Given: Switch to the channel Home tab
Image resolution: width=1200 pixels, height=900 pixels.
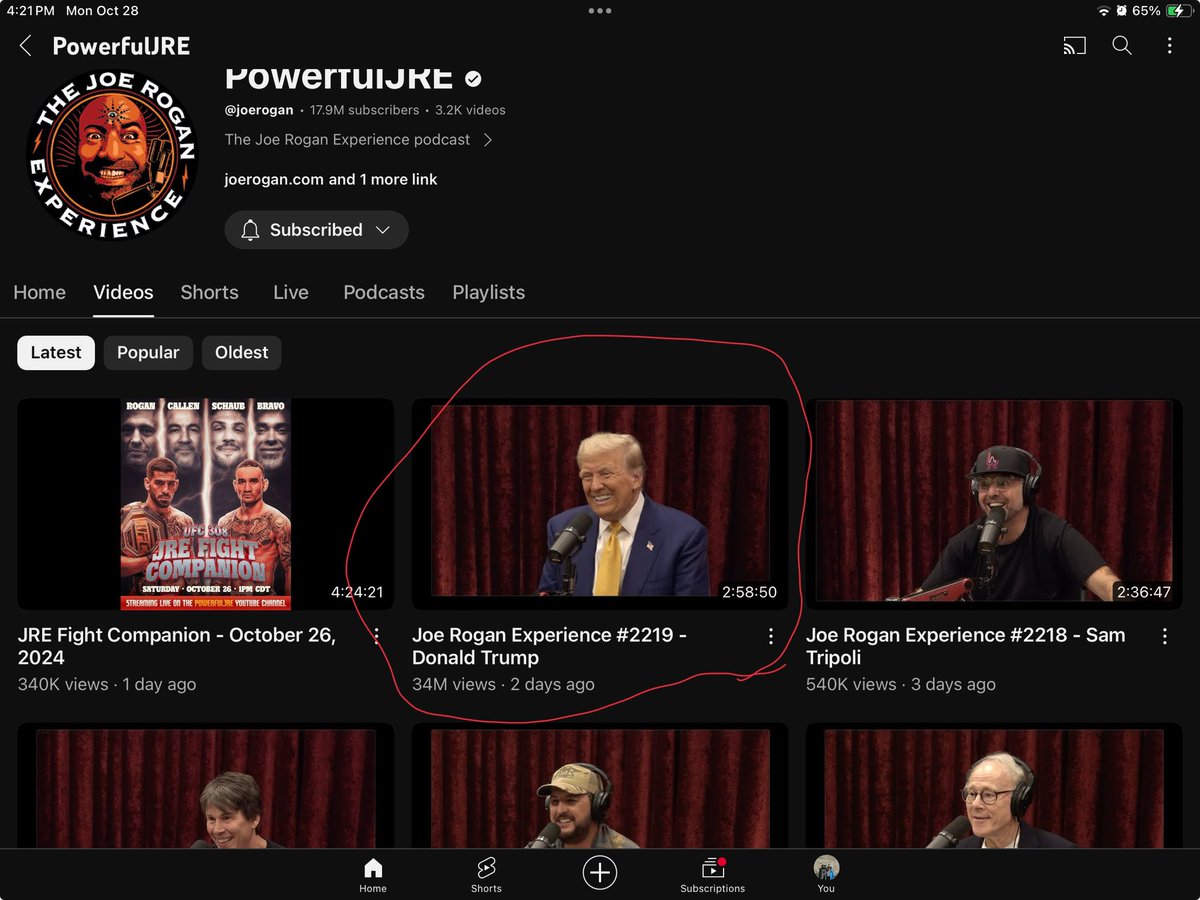Looking at the screenshot, I should [x=39, y=293].
